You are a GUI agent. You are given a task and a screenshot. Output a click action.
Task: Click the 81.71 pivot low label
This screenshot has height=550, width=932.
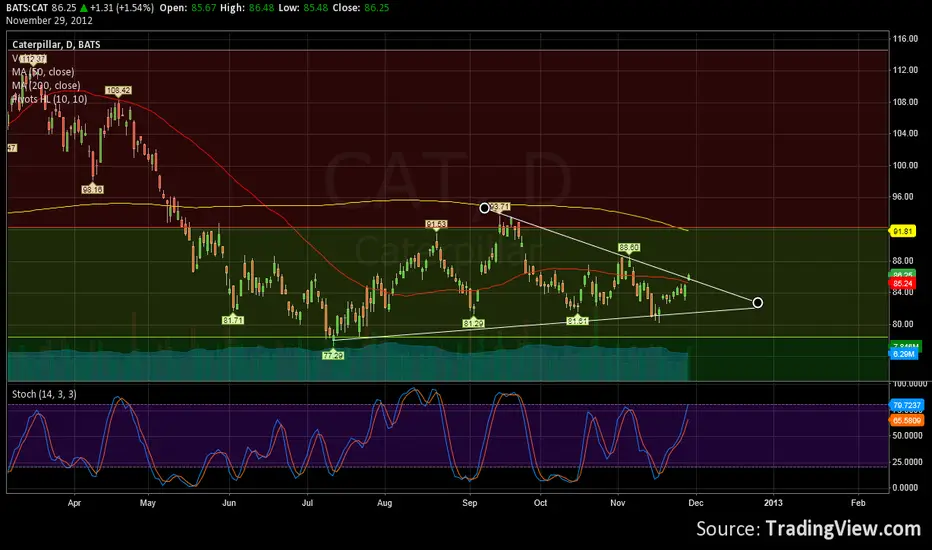pos(233,320)
